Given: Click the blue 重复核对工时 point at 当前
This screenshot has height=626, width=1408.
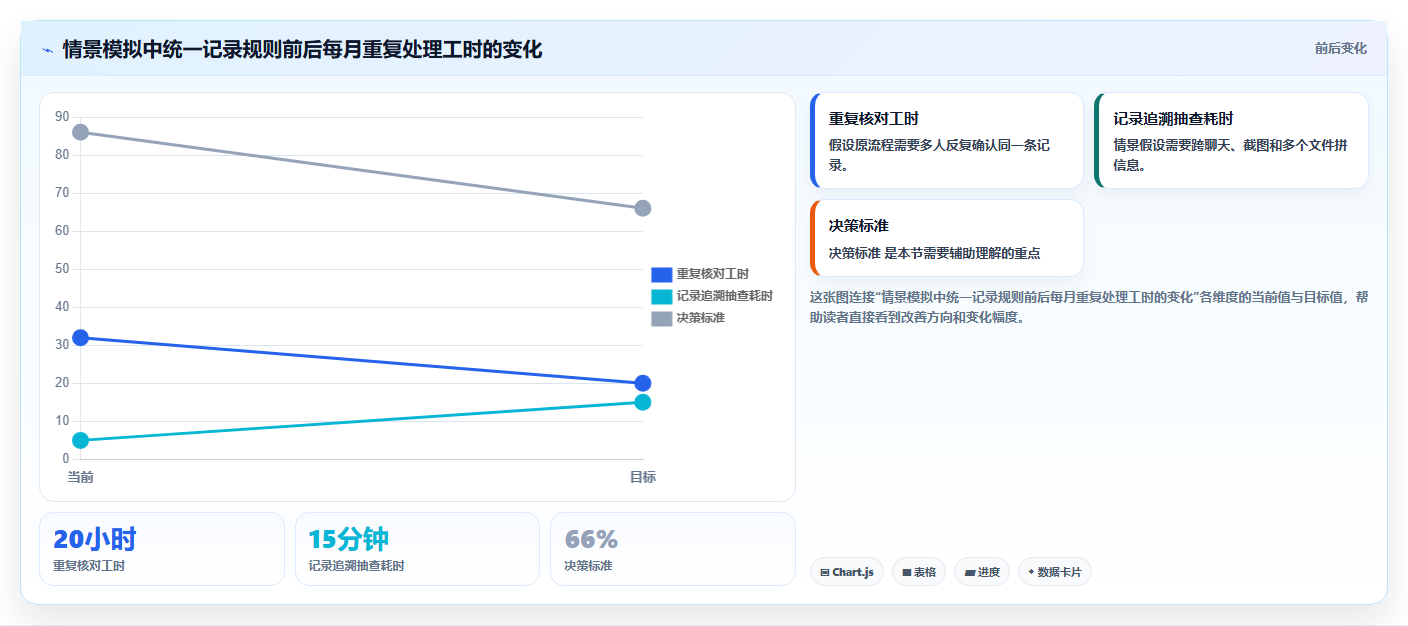Looking at the screenshot, I should tap(81, 338).
